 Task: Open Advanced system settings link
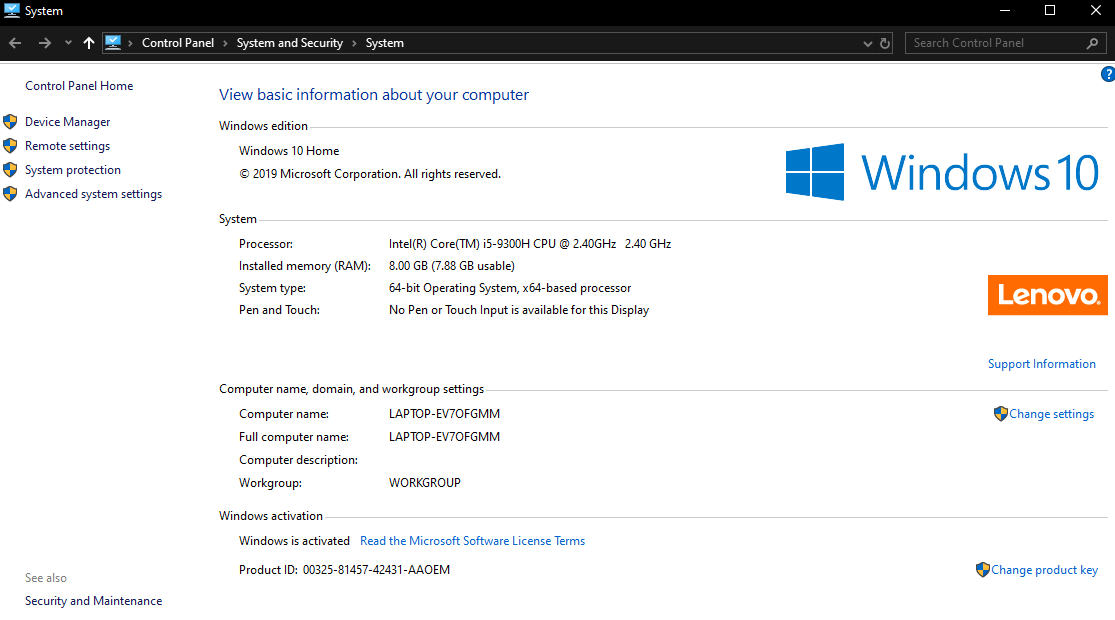pyautogui.click(x=93, y=194)
